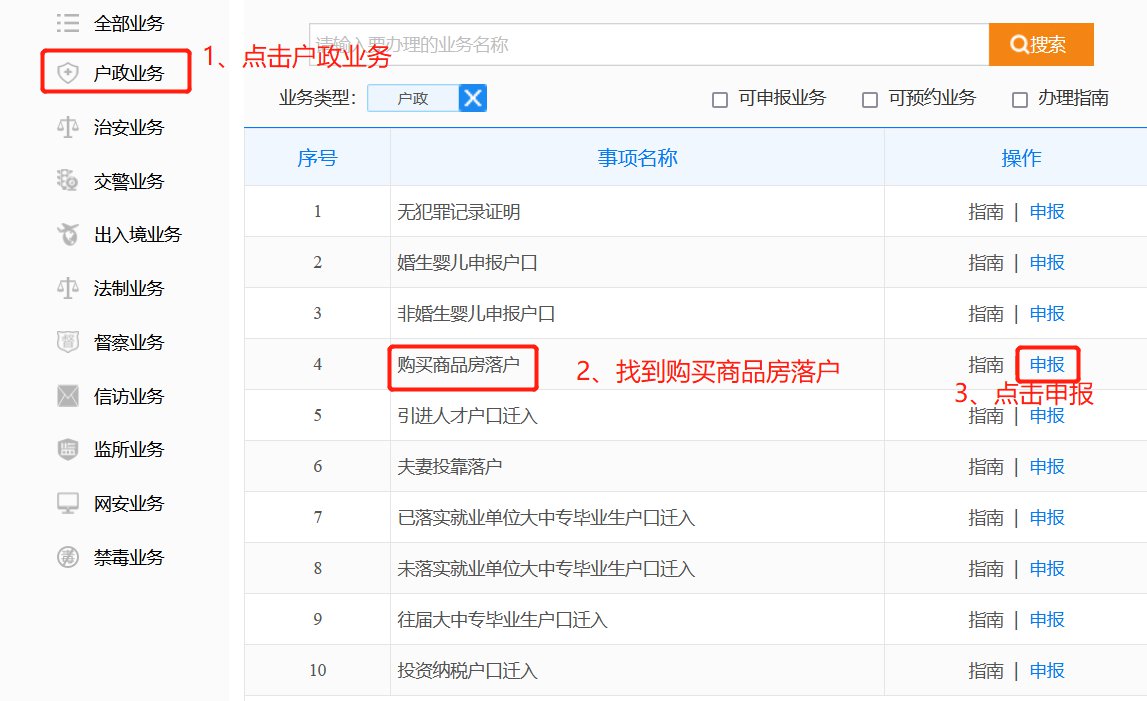Viewport: 1147px width, 701px height.
Task: Select the 治安业务 category
Action: (x=129, y=127)
